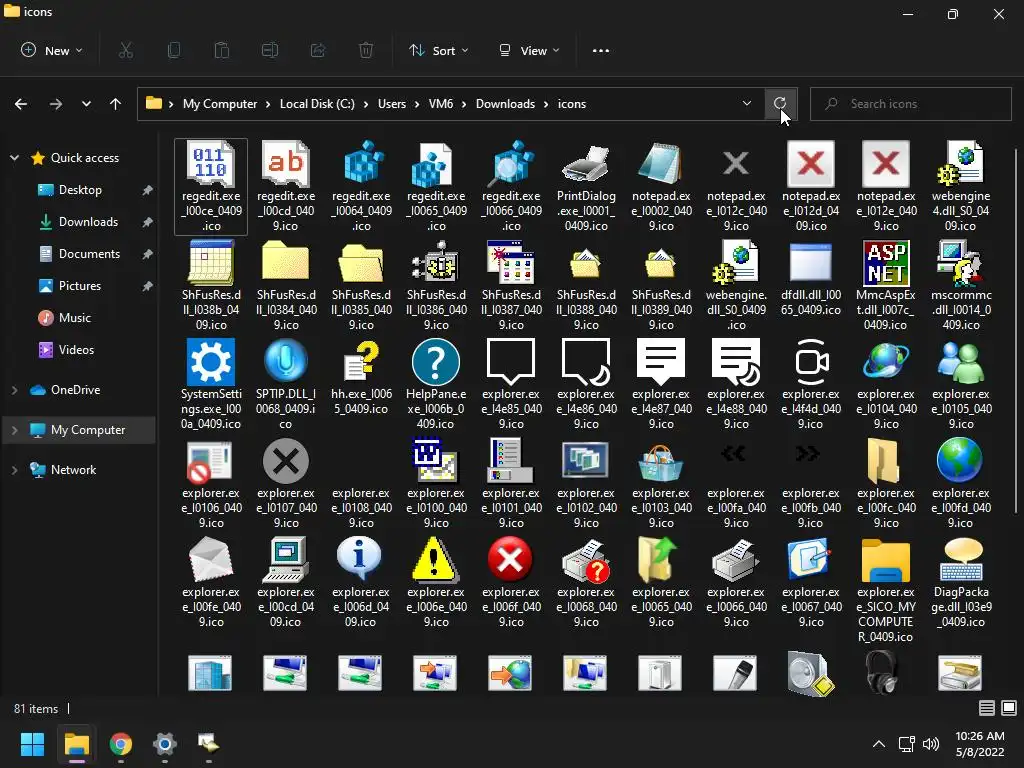Go back to previous folder

pyautogui.click(x=21, y=104)
